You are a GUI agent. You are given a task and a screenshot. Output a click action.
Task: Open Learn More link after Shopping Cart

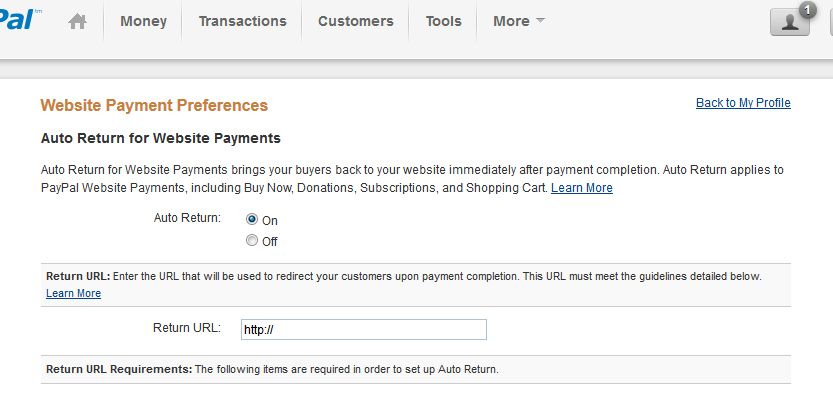(581, 188)
